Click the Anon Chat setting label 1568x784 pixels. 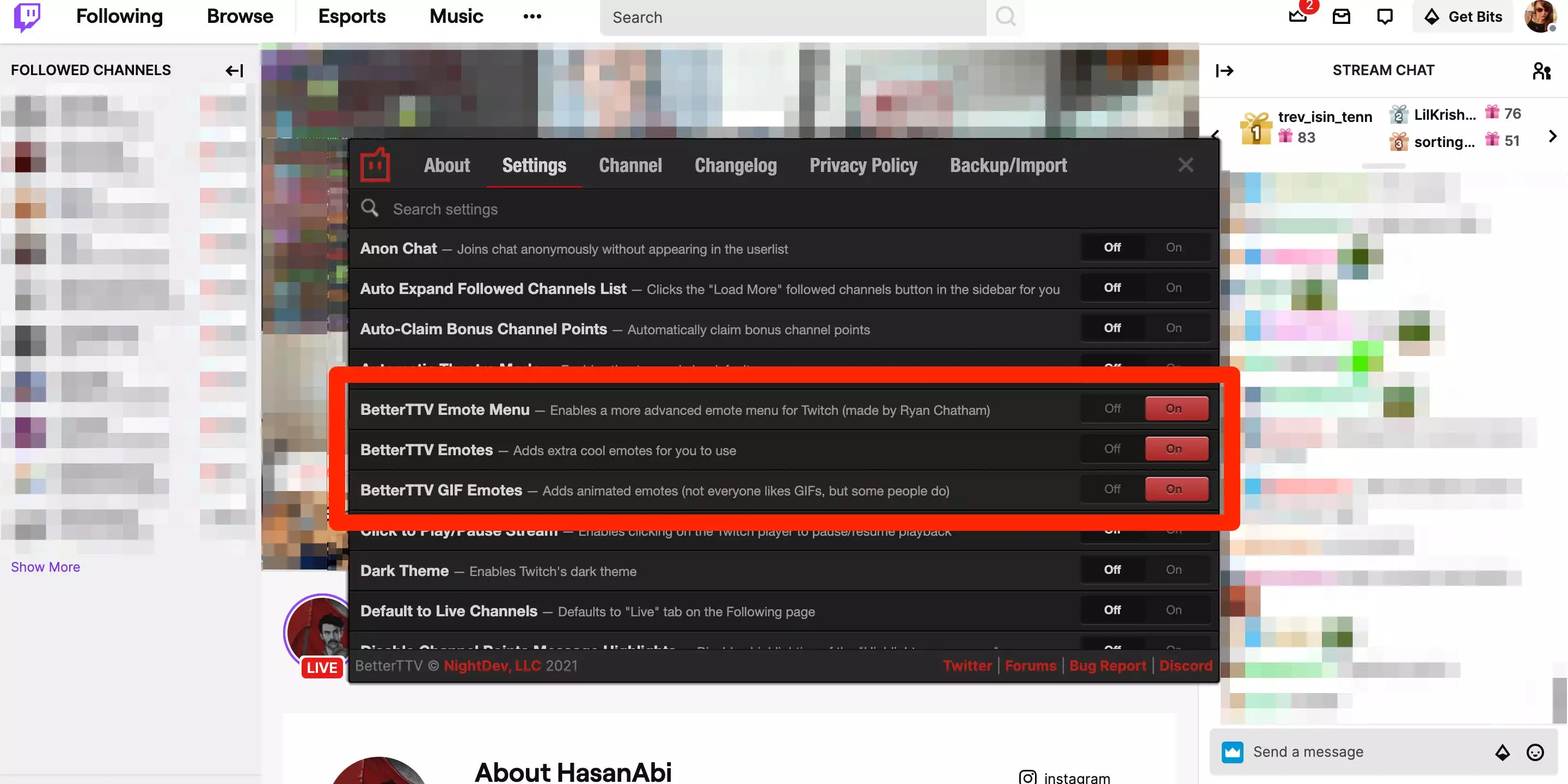pos(398,248)
